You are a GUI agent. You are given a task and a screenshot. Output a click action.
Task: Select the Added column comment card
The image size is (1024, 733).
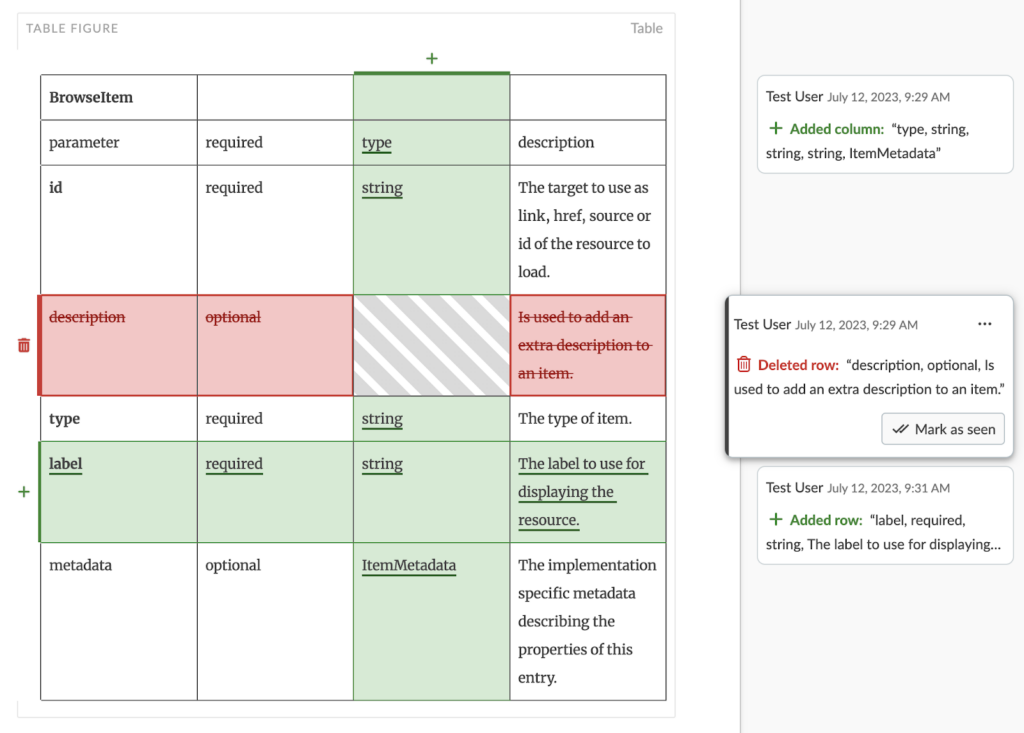click(885, 125)
